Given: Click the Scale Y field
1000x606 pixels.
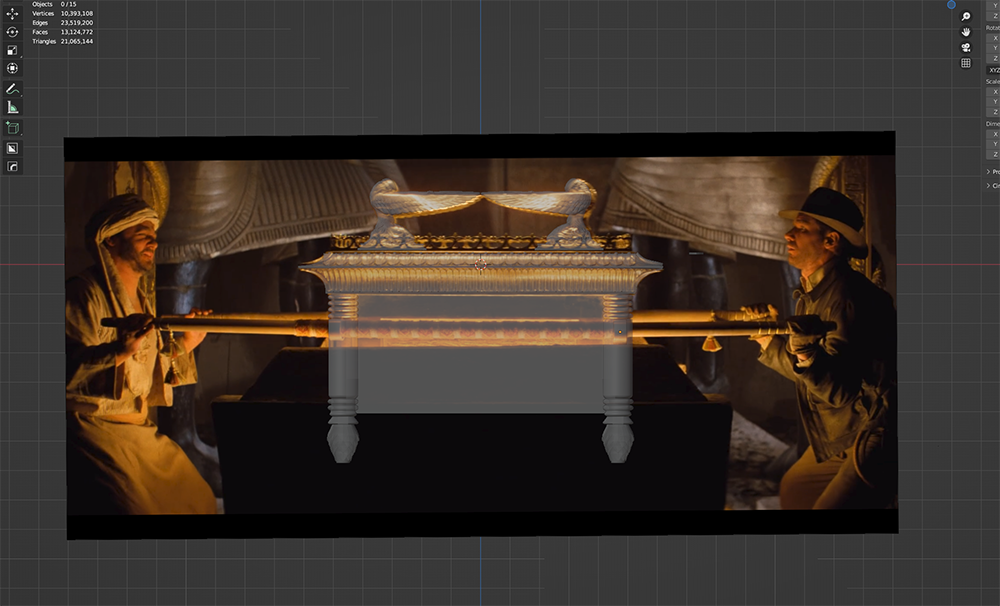Looking at the screenshot, I should pyautogui.click(x=994, y=102).
